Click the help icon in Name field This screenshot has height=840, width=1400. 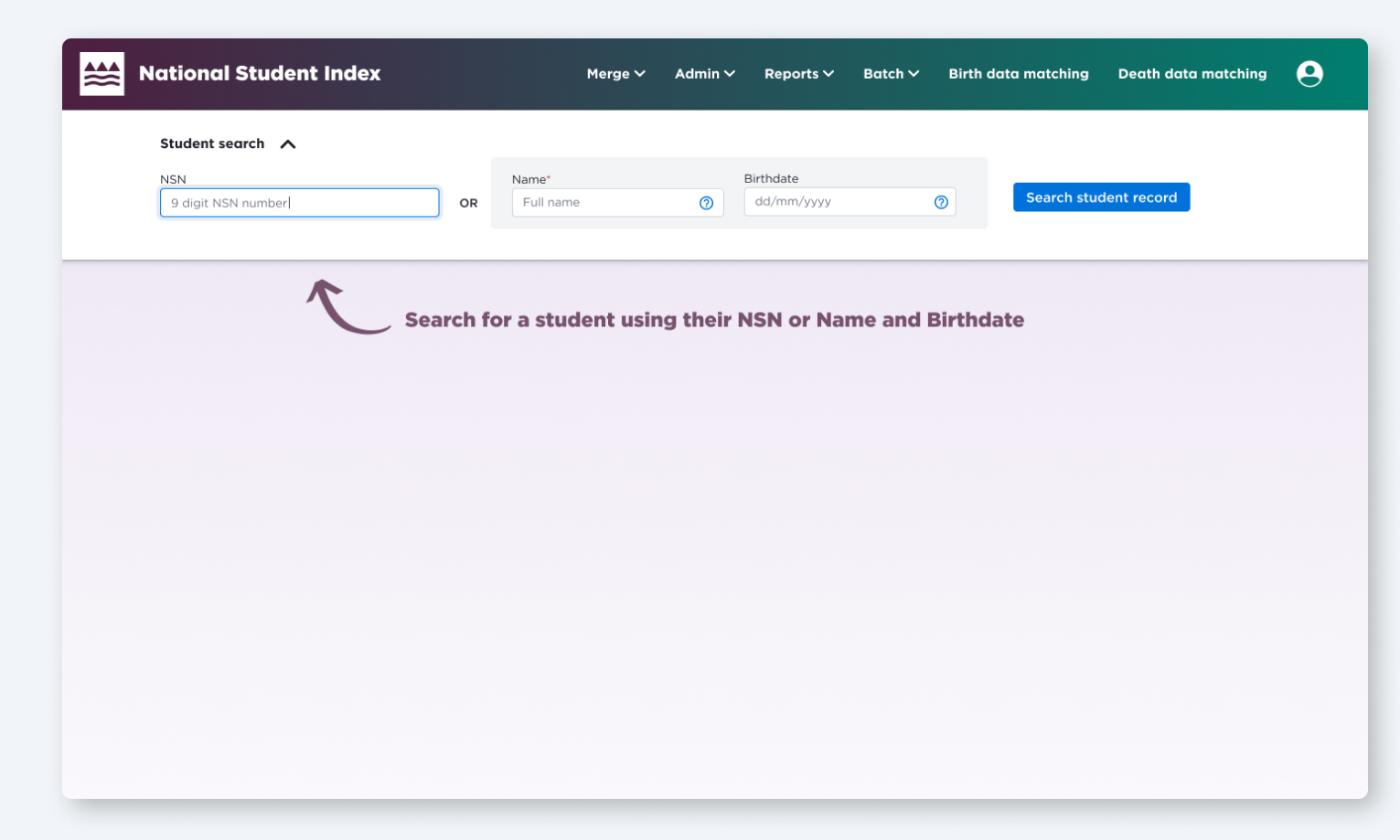(706, 203)
